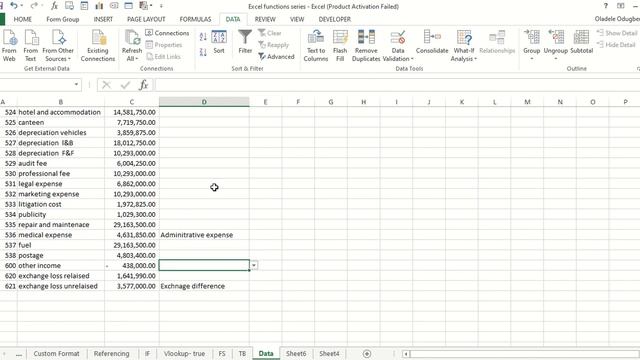
Task: Open the Customize Quick Access Toolbar dropdown
Action: (x=161, y=6)
